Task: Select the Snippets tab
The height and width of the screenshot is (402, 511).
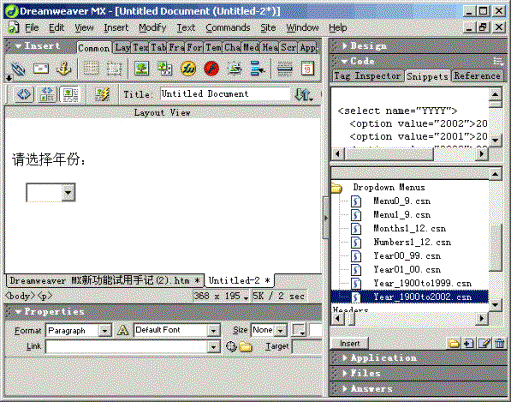Action: coord(427,76)
